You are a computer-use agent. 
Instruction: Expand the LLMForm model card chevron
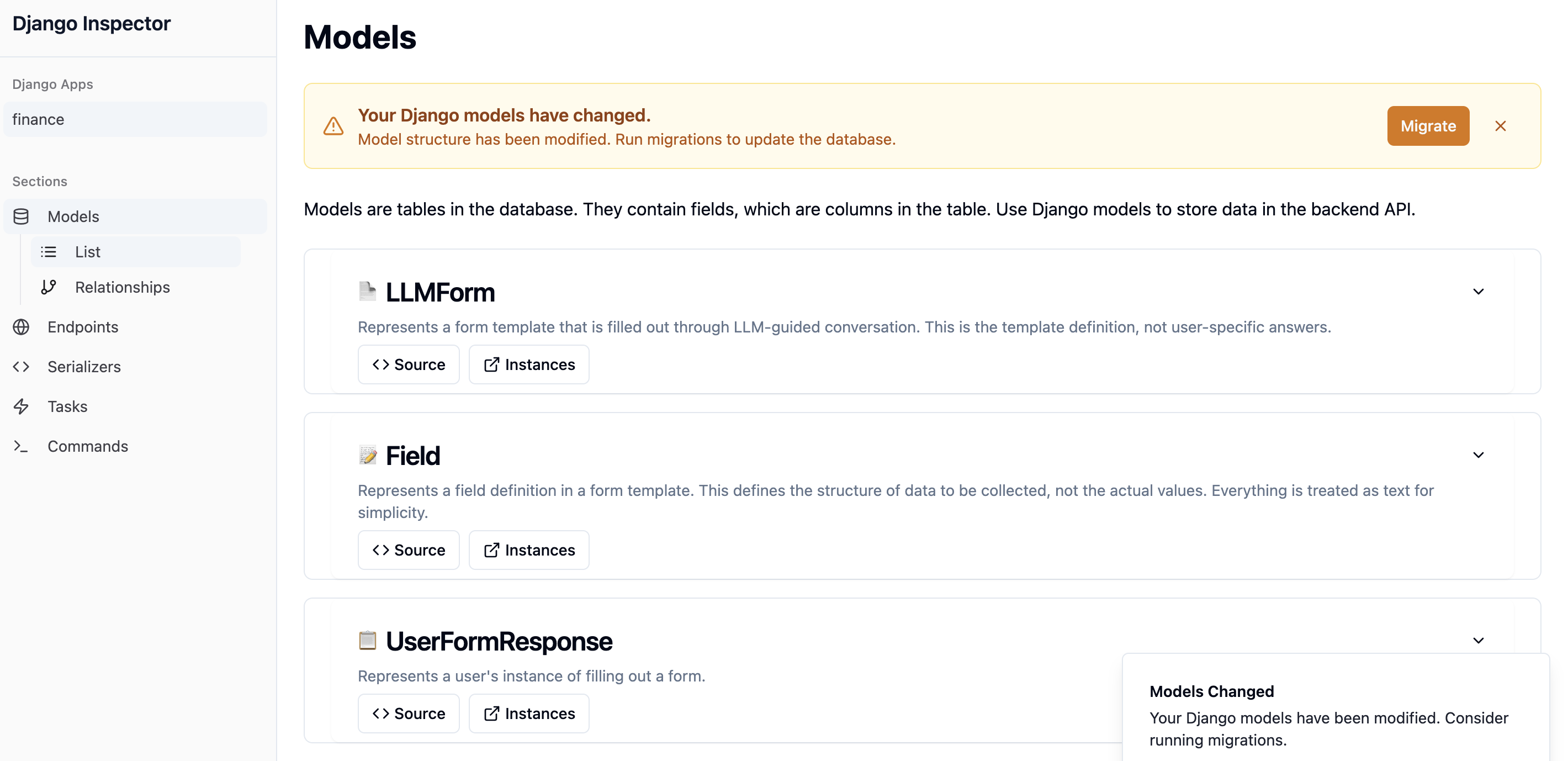pyautogui.click(x=1478, y=292)
